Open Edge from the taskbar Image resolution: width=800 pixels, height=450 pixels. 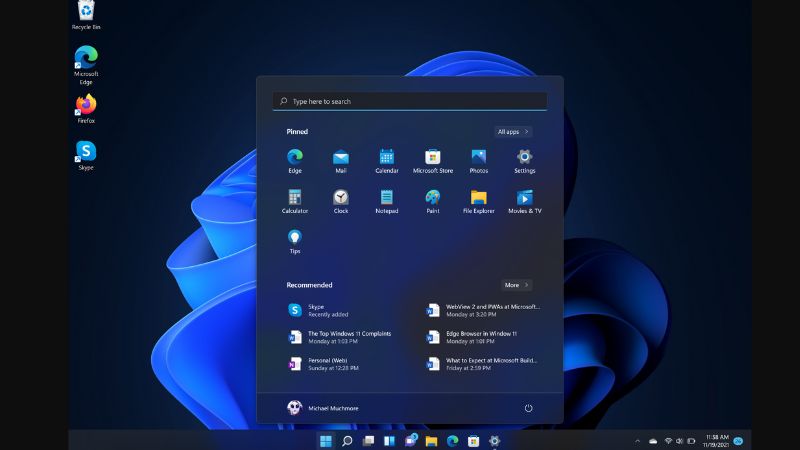click(x=453, y=441)
